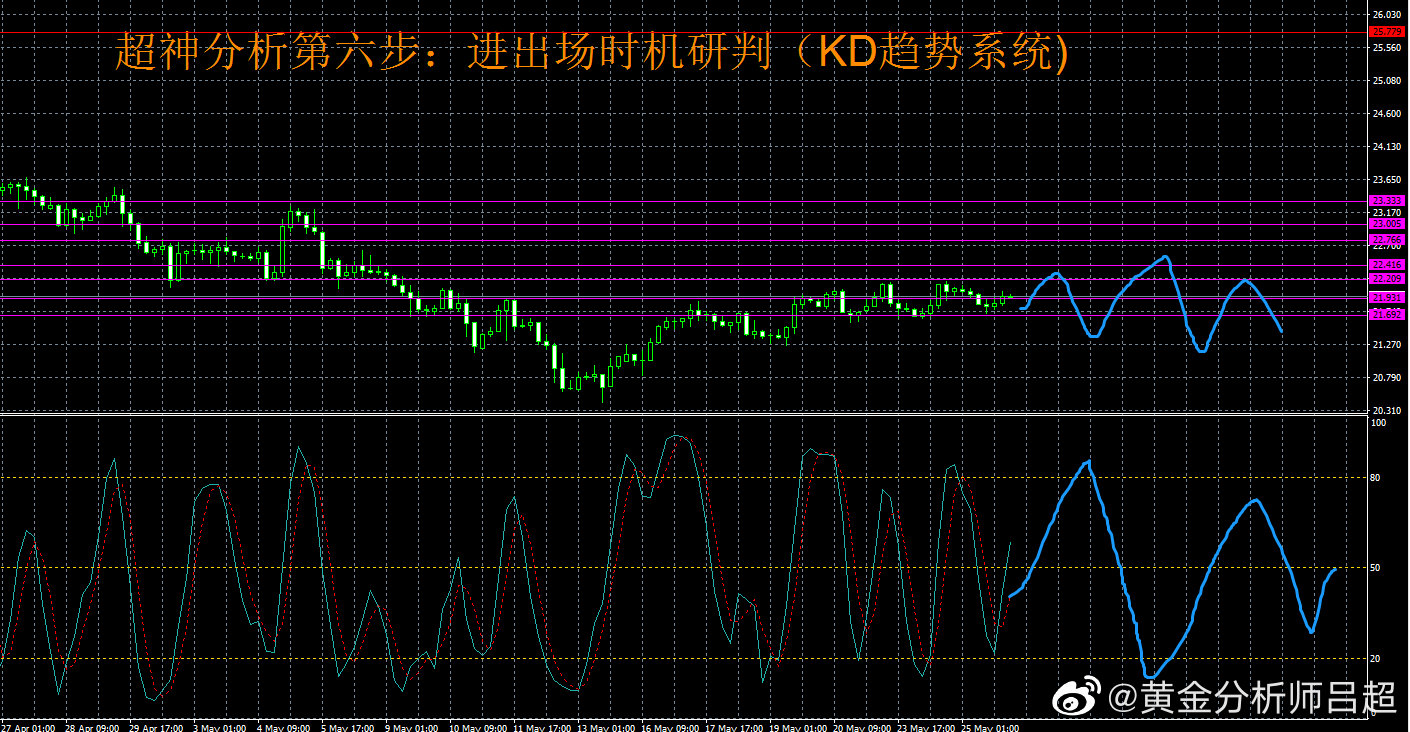Click the 4 May 09:00 time label
This screenshot has width=1410, height=732.
point(284,727)
